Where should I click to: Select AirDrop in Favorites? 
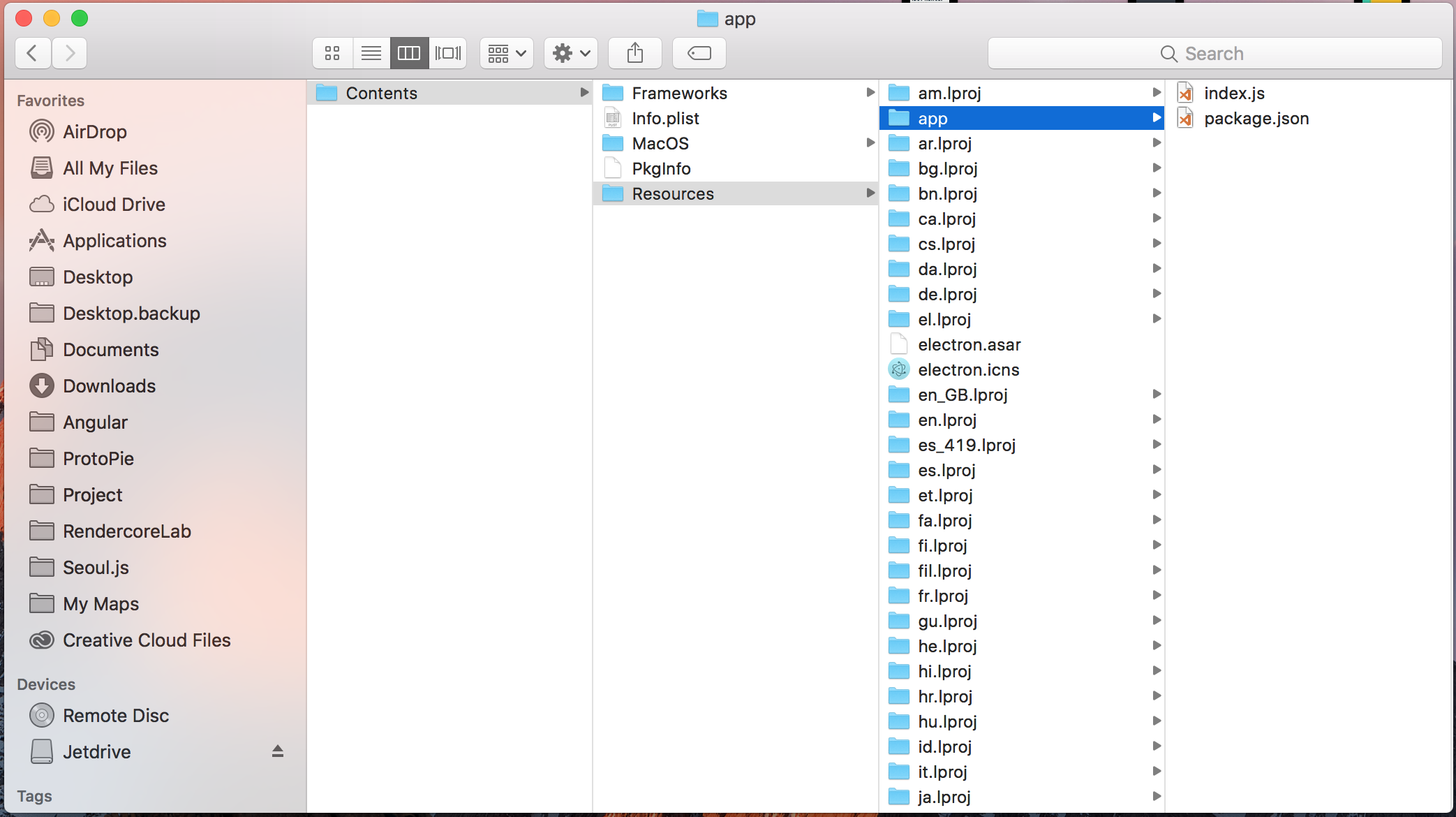pyautogui.click(x=94, y=132)
